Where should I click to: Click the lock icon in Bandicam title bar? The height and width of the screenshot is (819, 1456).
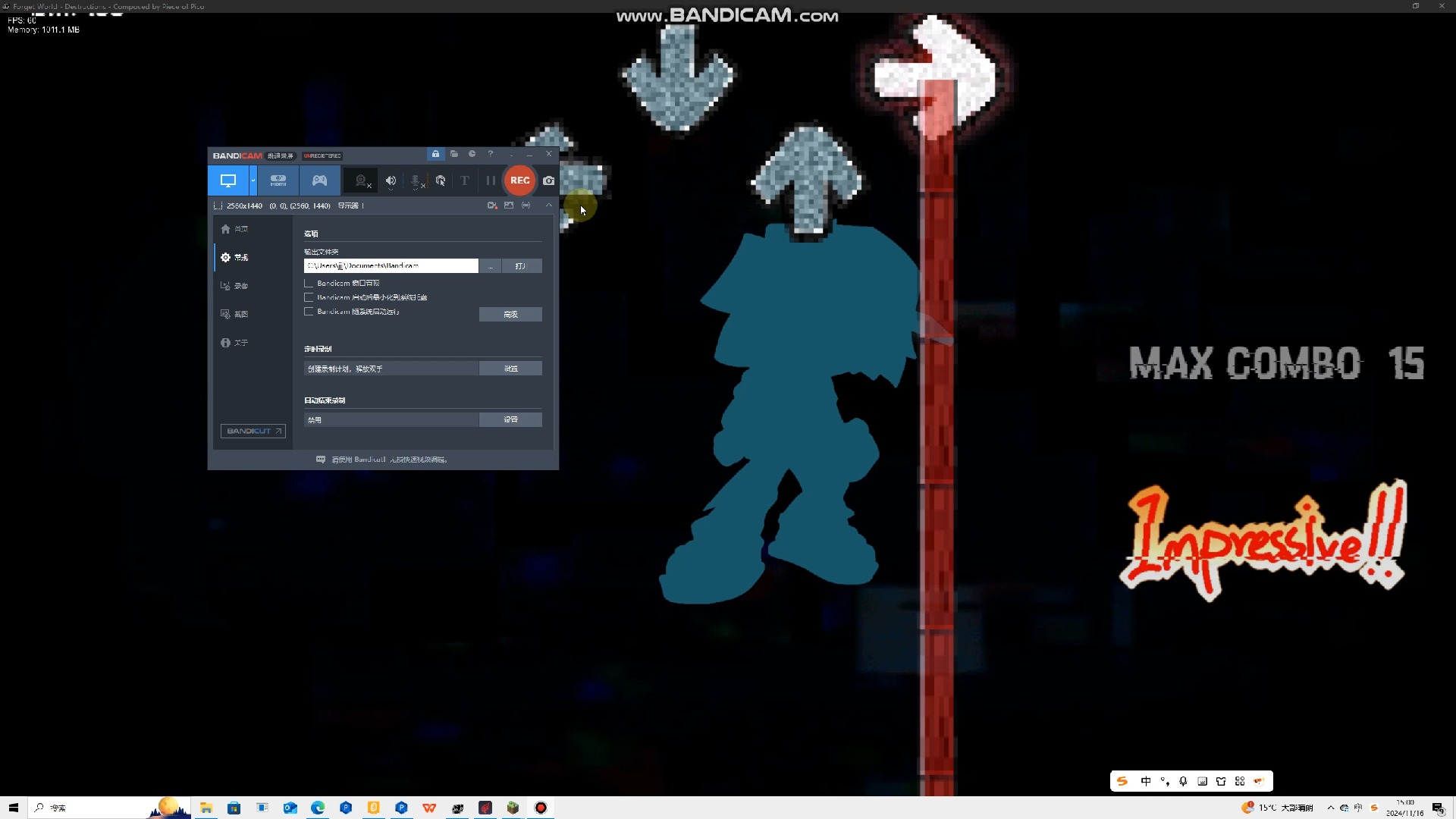[x=435, y=154]
